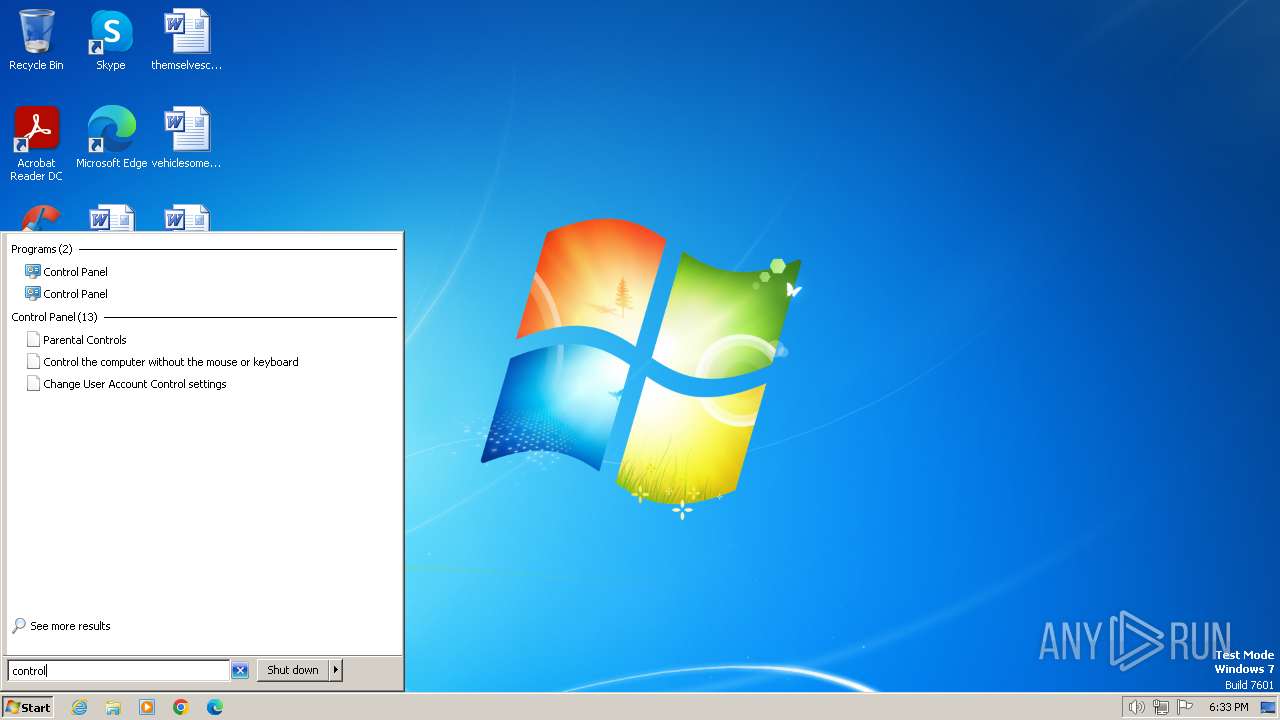Click the Control Panel (13) group header
This screenshot has height=720, width=1280.
(55, 317)
